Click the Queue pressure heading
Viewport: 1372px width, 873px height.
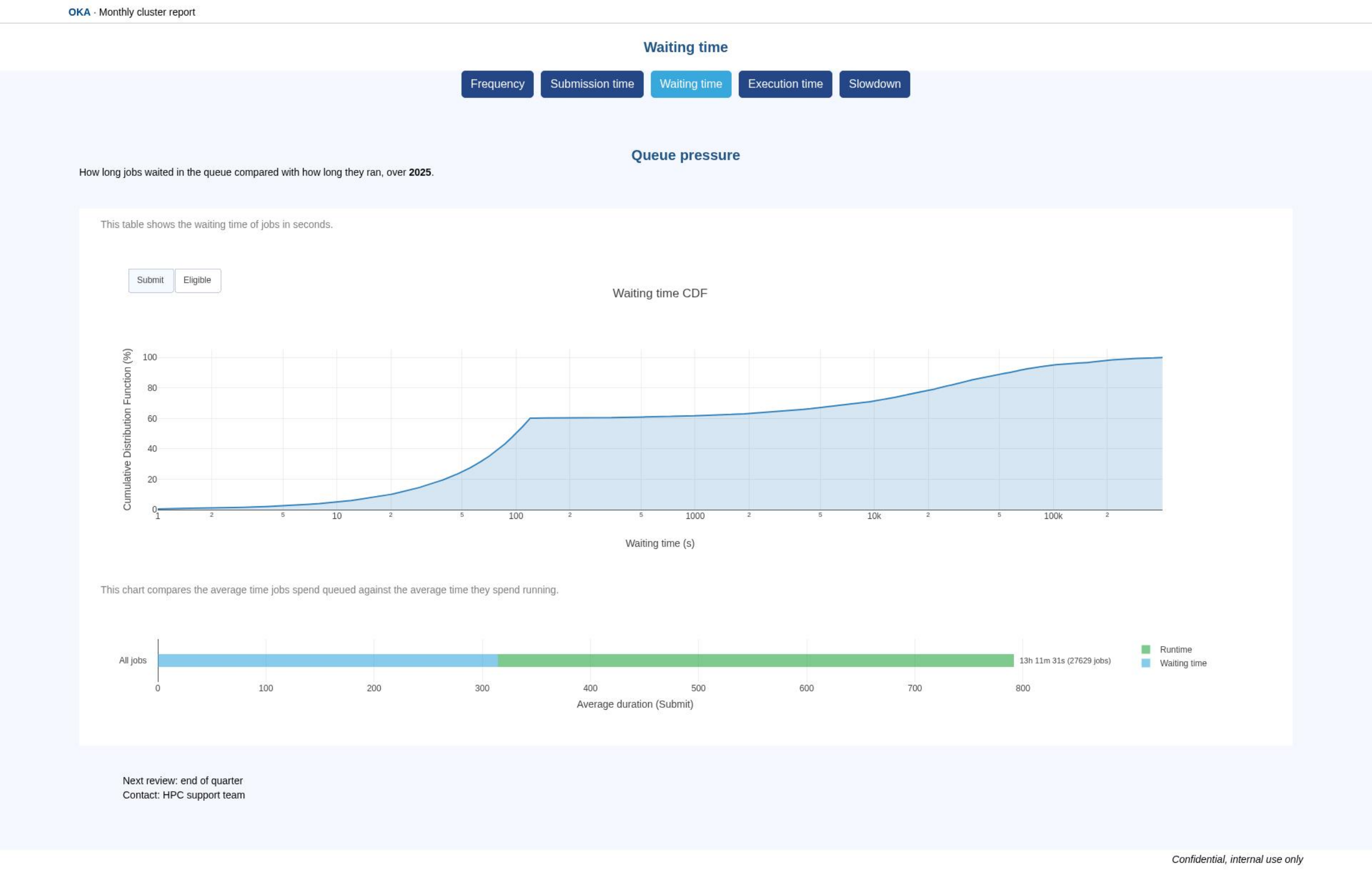pos(686,155)
